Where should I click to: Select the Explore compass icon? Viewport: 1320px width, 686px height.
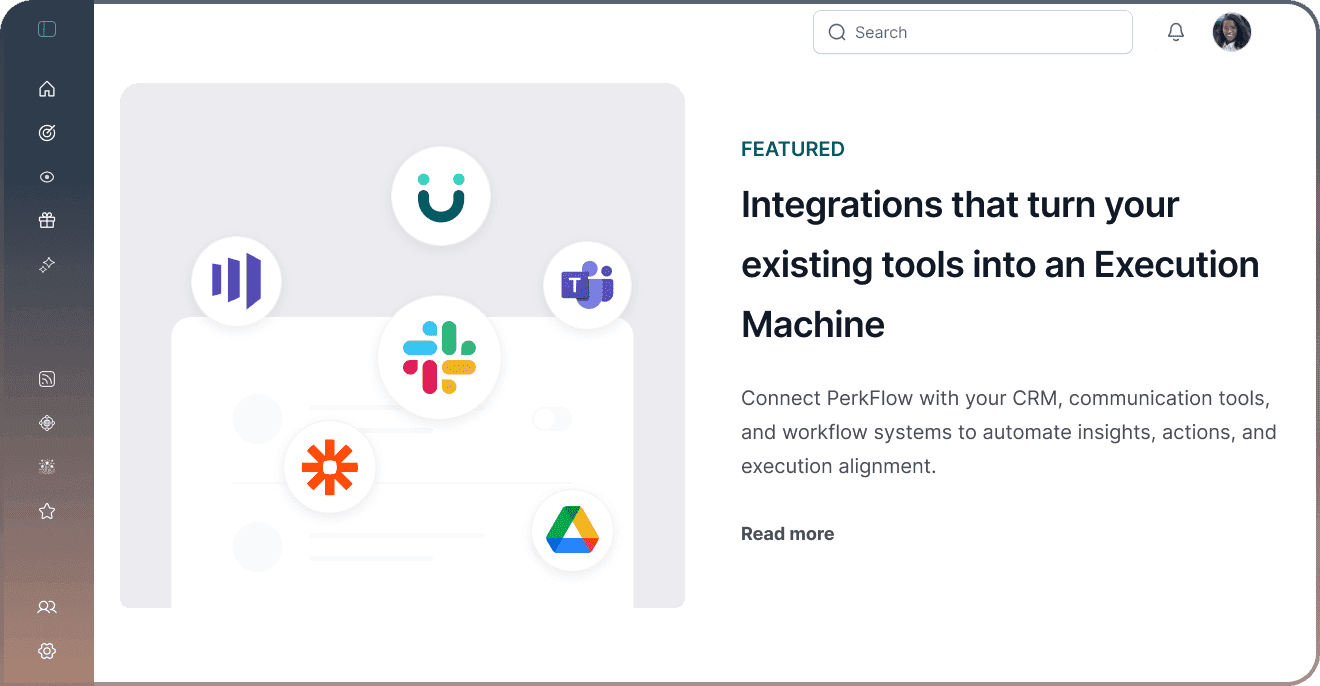(x=46, y=423)
